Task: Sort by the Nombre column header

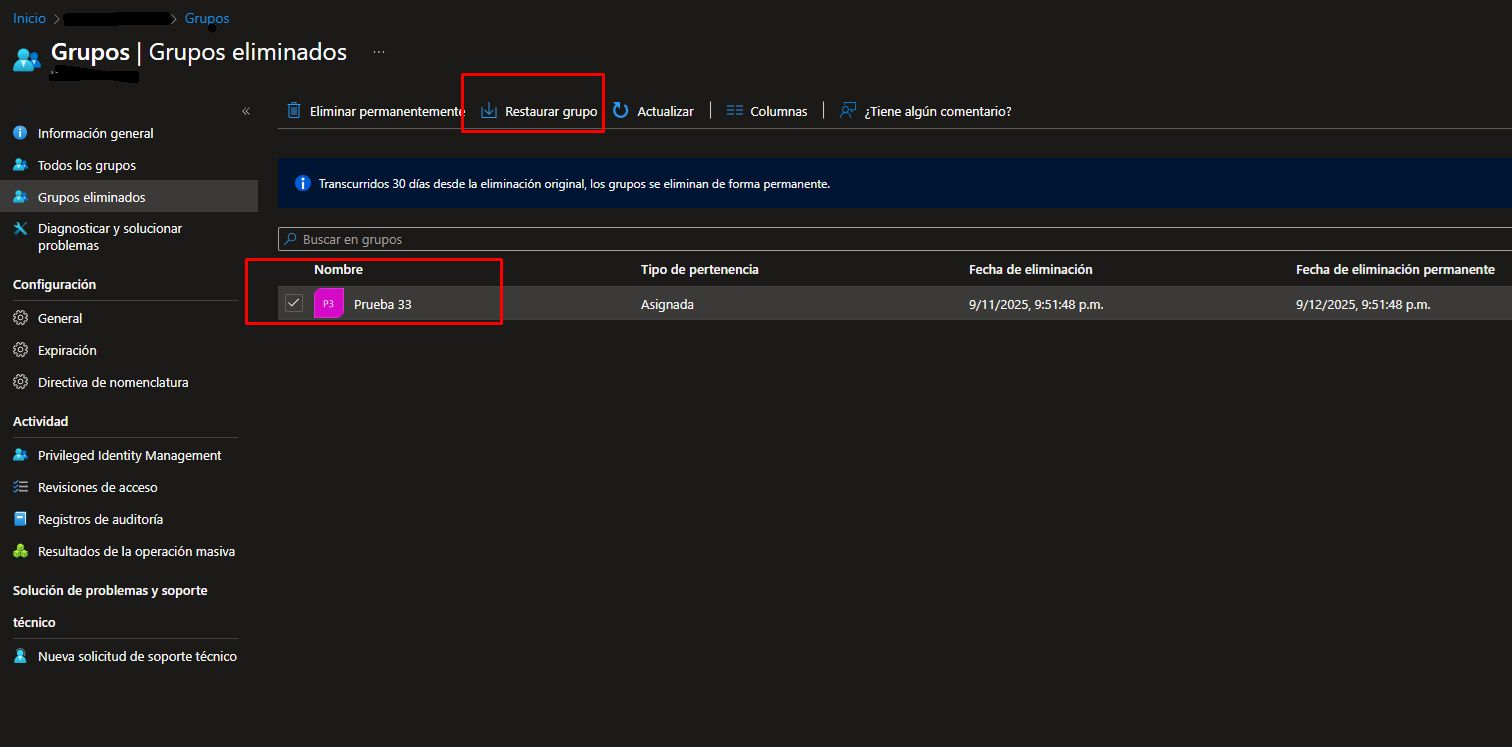Action: tap(338, 270)
